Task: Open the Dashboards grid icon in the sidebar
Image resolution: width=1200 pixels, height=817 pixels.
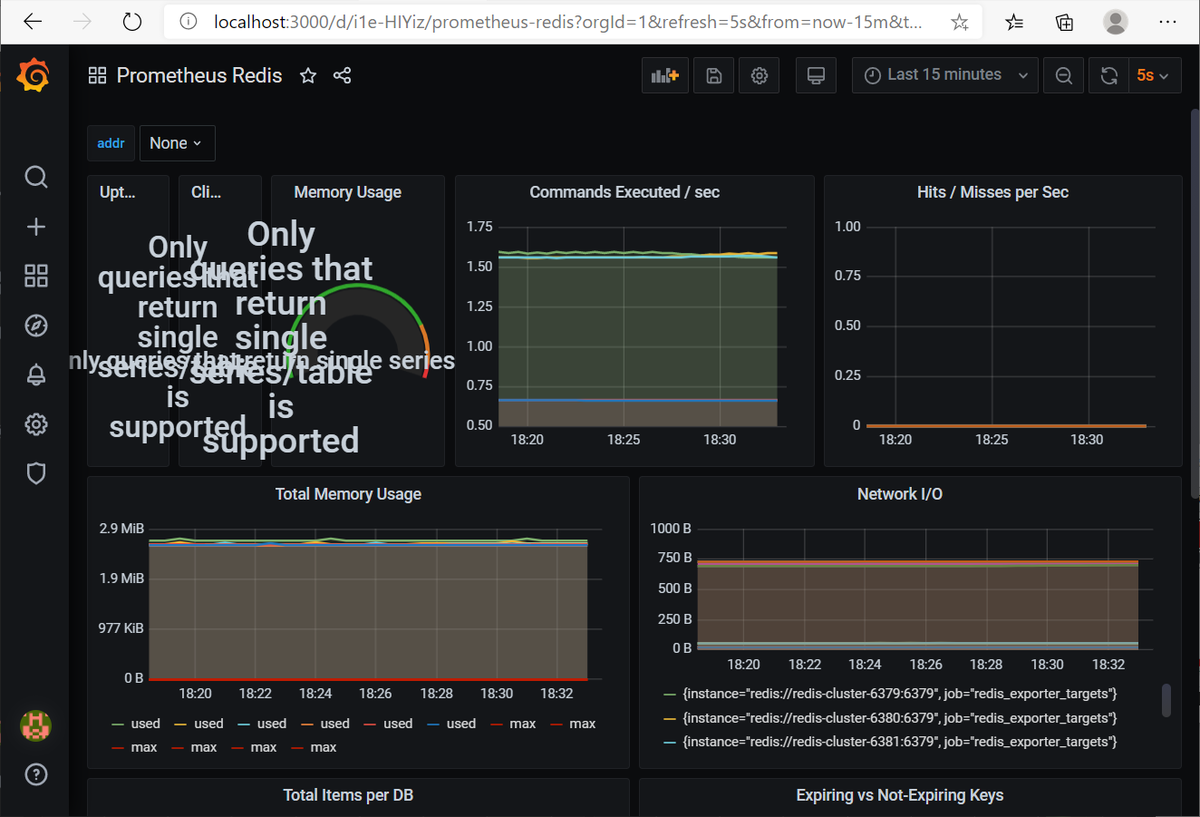Action: (36, 276)
